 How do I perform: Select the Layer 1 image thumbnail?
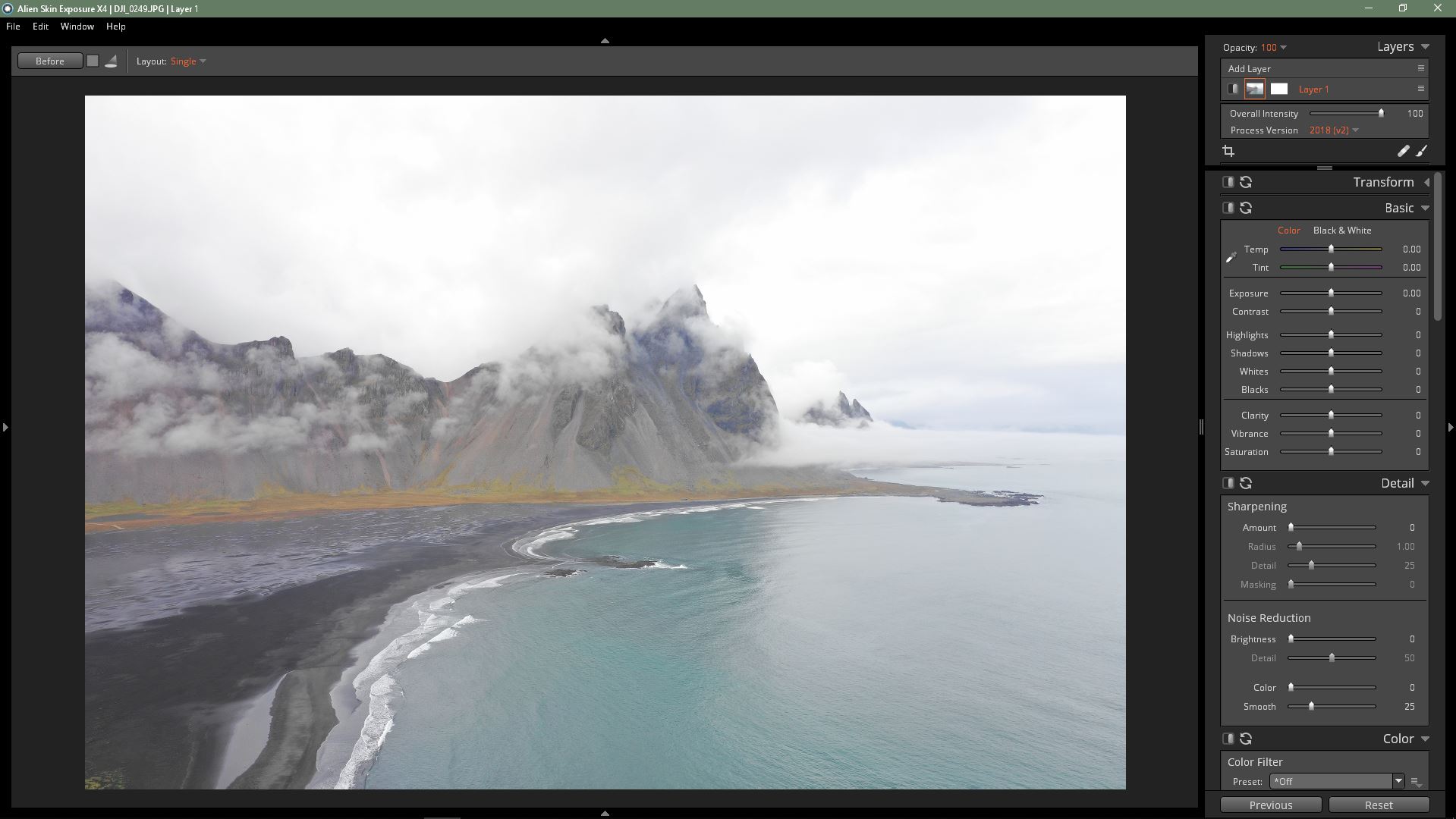[1254, 89]
